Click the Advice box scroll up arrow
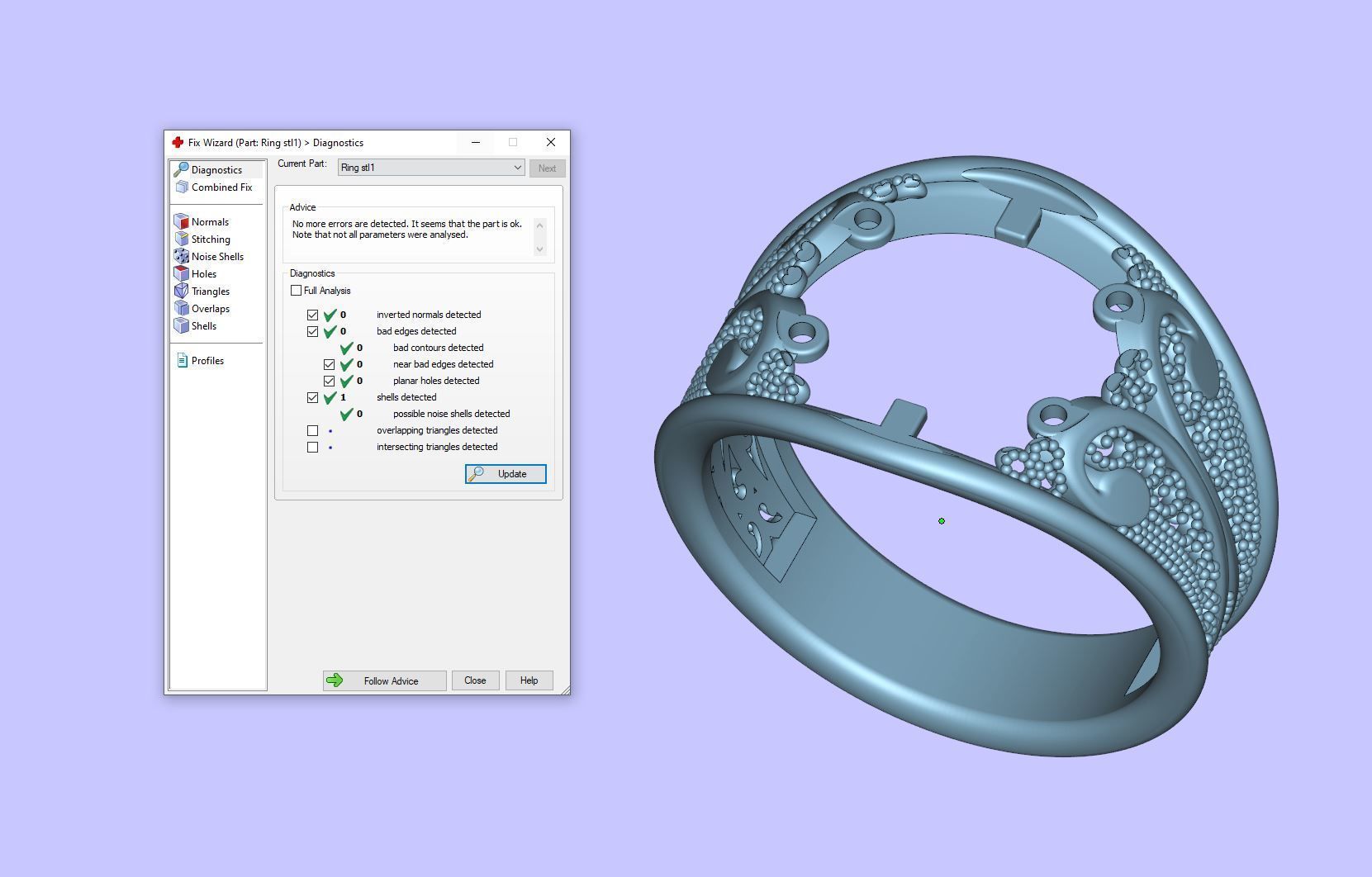 540,225
